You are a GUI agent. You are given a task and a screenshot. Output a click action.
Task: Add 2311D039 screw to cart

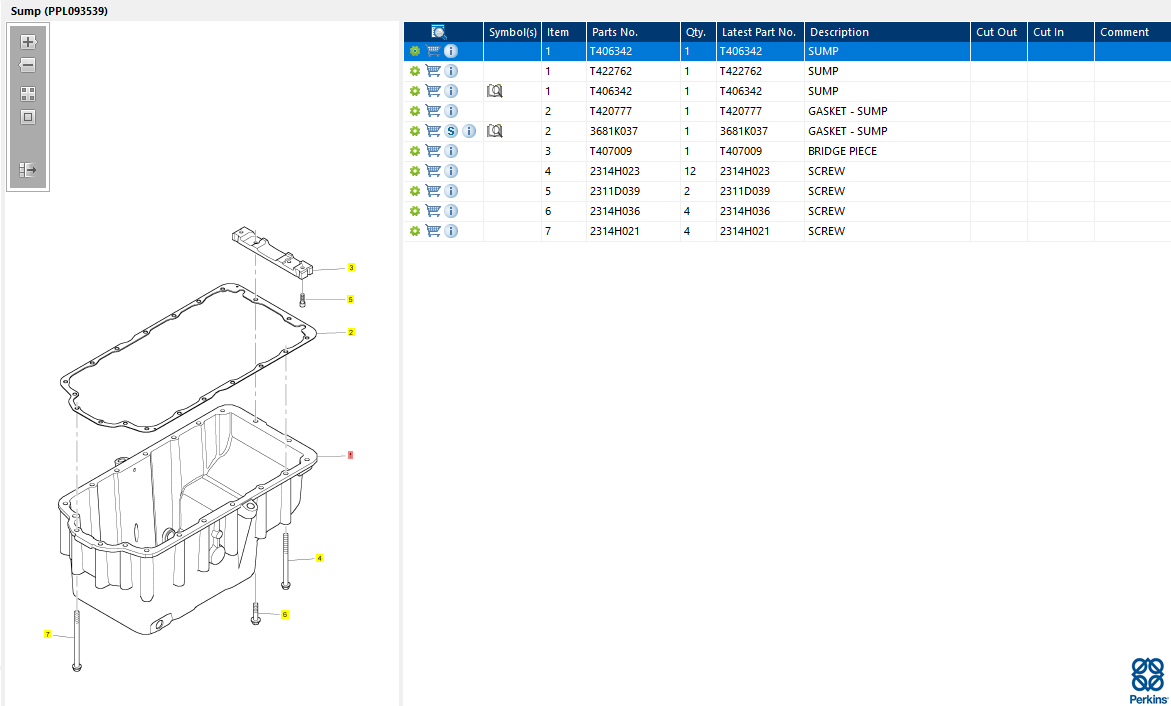tap(433, 191)
